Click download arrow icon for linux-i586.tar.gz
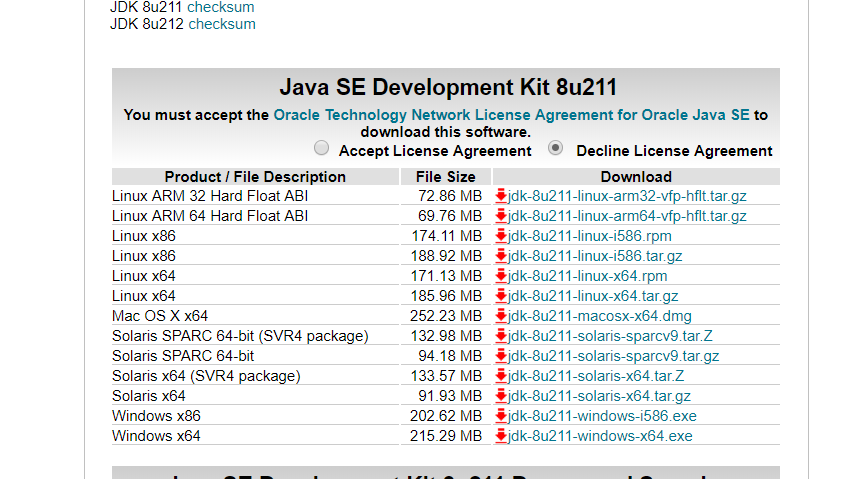 pos(501,256)
